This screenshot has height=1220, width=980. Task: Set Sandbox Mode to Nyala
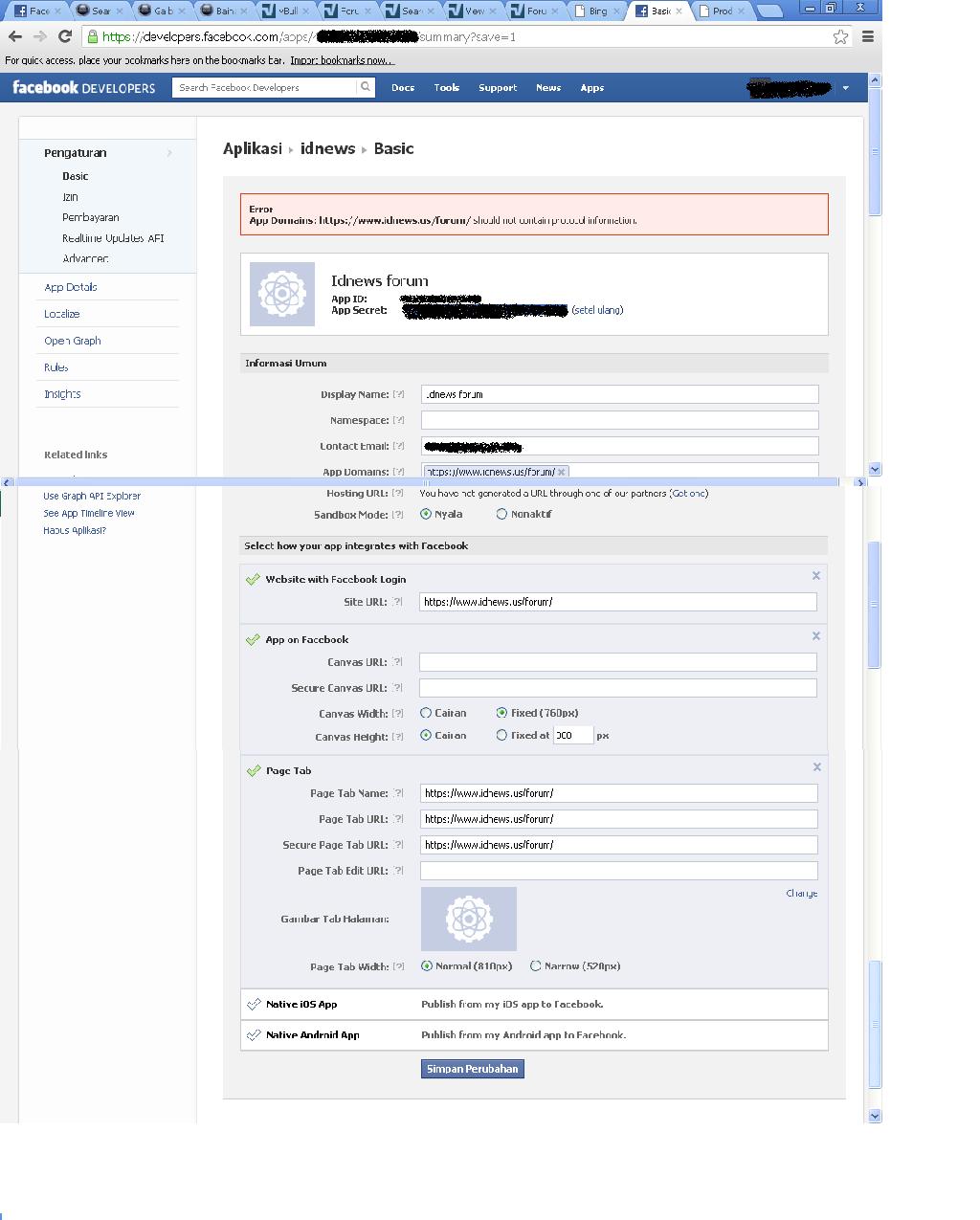426,515
